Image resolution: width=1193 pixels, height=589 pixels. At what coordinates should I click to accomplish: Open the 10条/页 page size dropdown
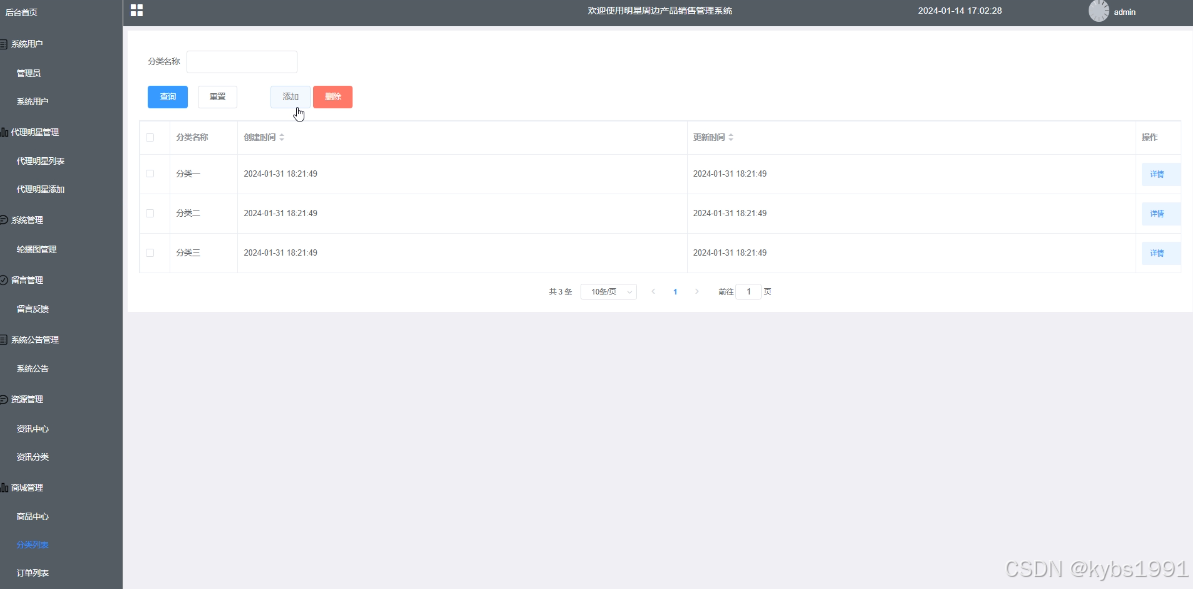tap(608, 291)
